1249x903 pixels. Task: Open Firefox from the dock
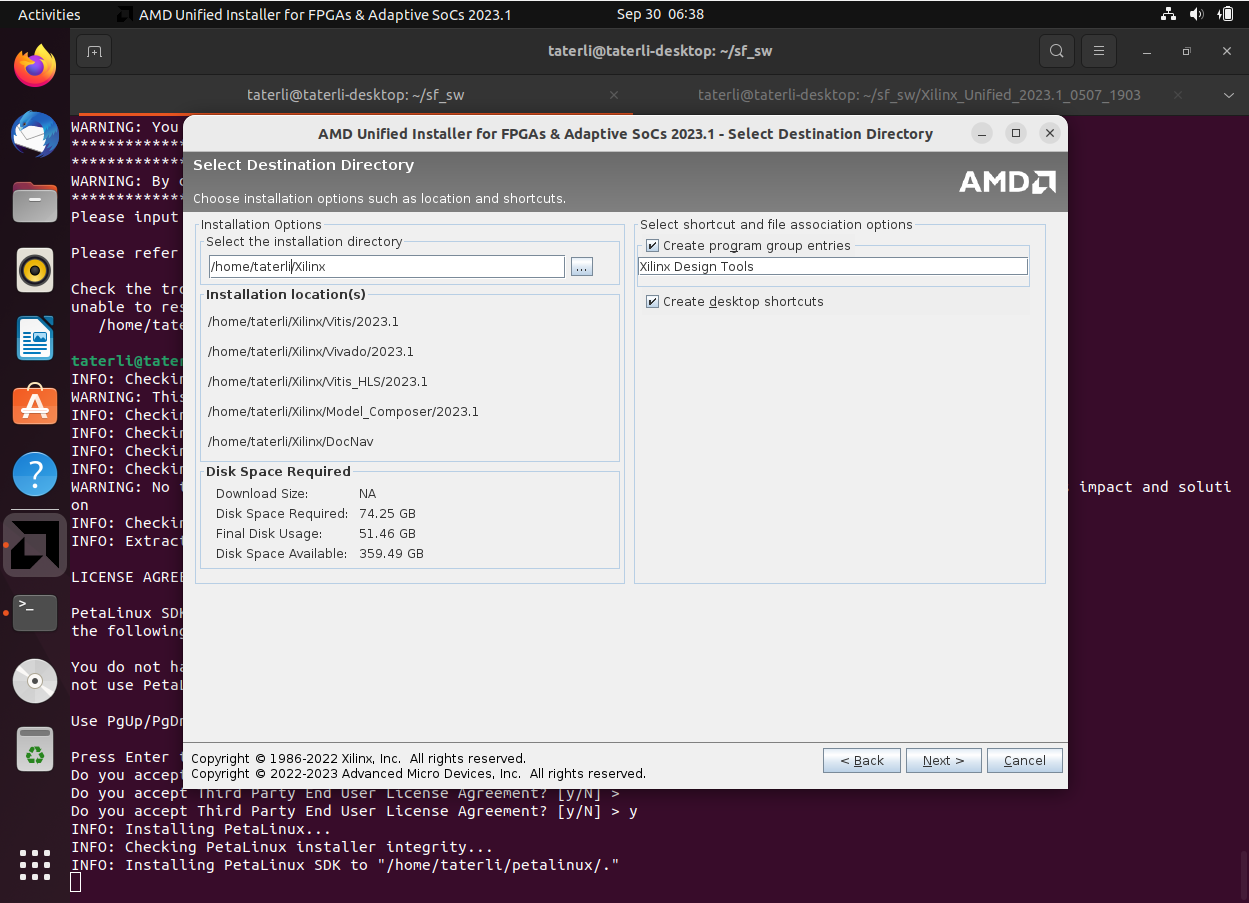point(35,67)
